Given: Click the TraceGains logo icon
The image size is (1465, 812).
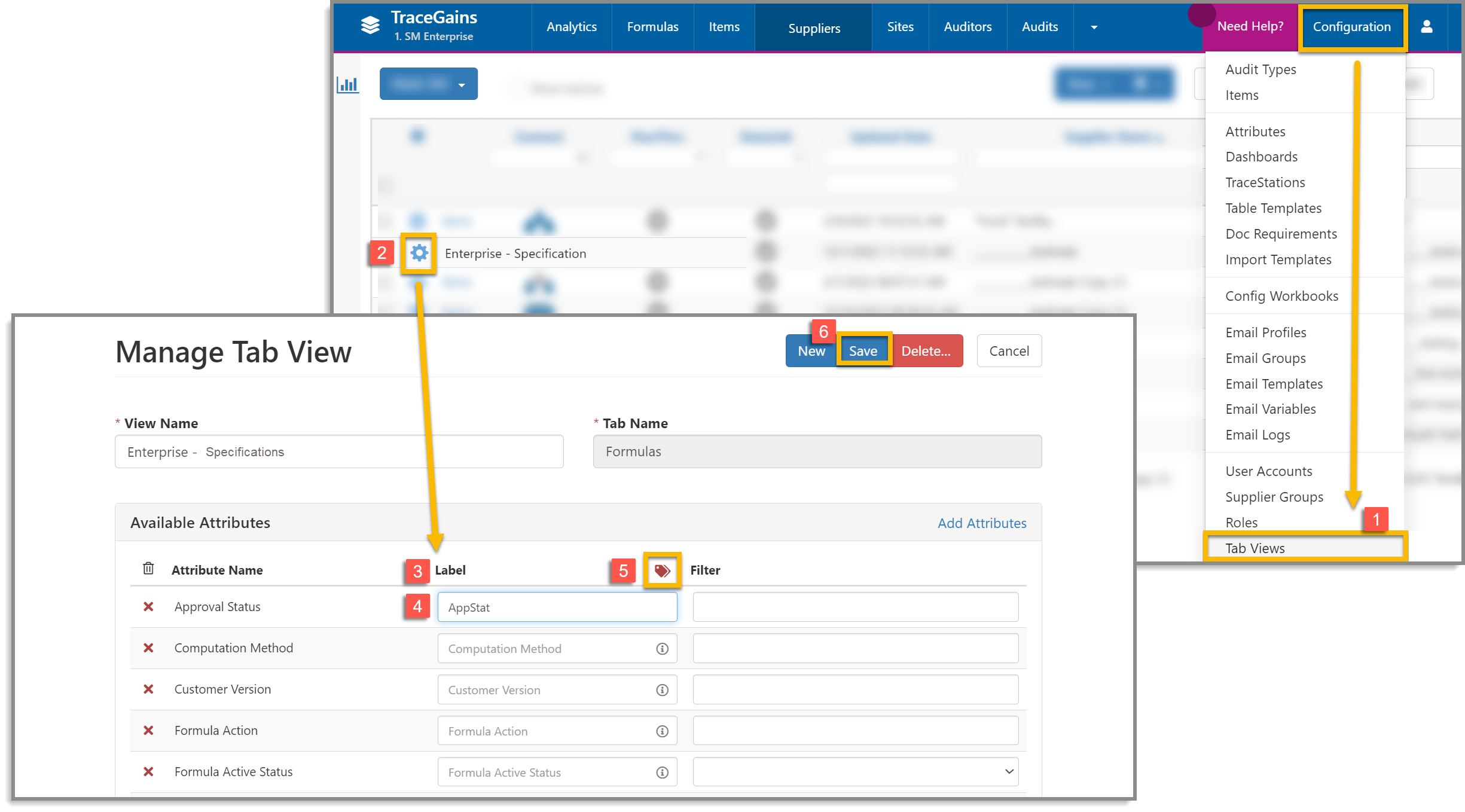Looking at the screenshot, I should click(x=371, y=25).
